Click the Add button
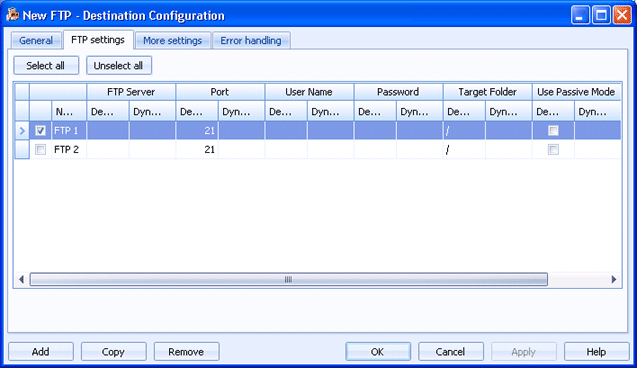The image size is (637, 368). pyautogui.click(x=41, y=352)
